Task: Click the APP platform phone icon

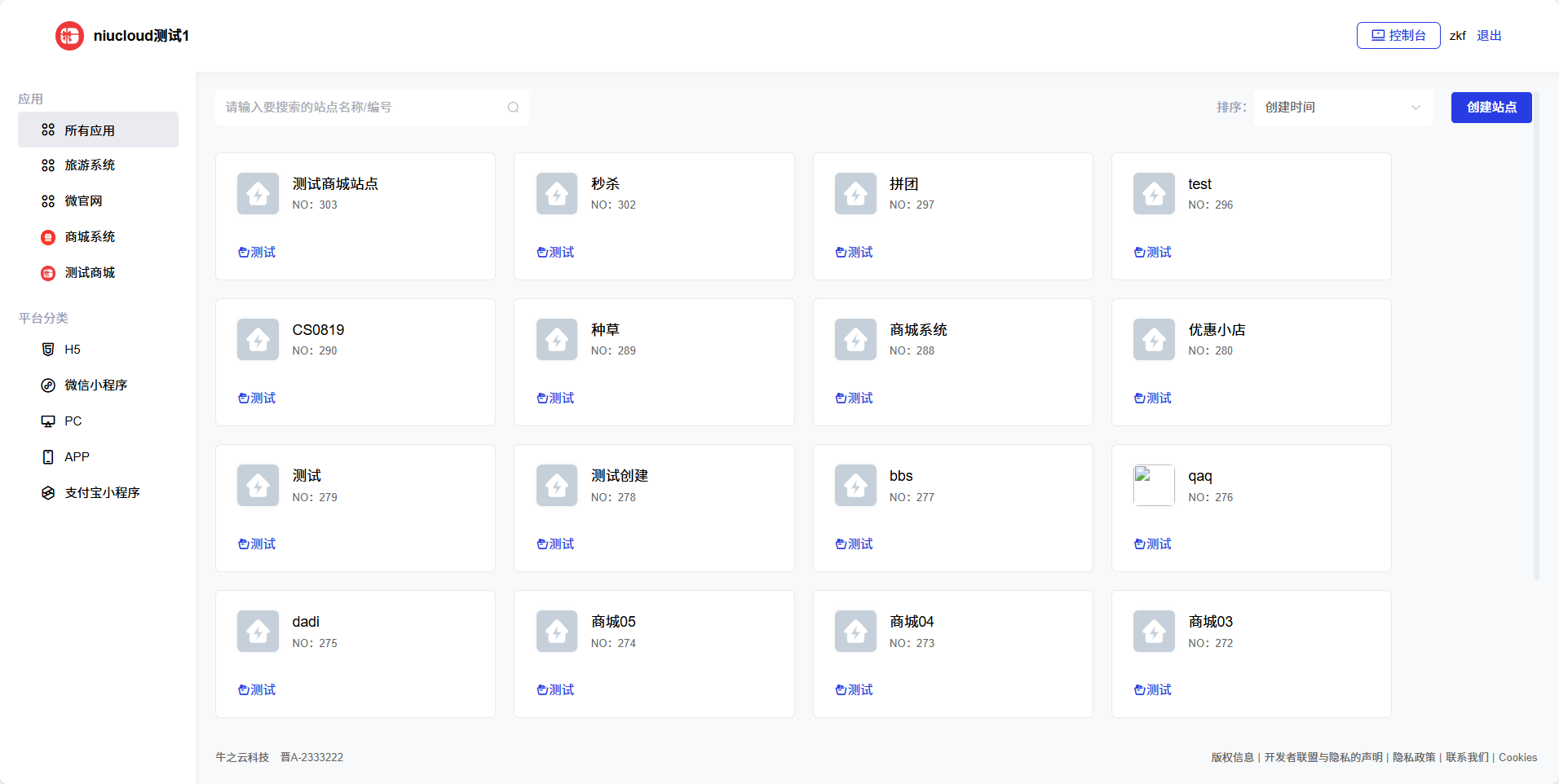Action: click(x=48, y=457)
